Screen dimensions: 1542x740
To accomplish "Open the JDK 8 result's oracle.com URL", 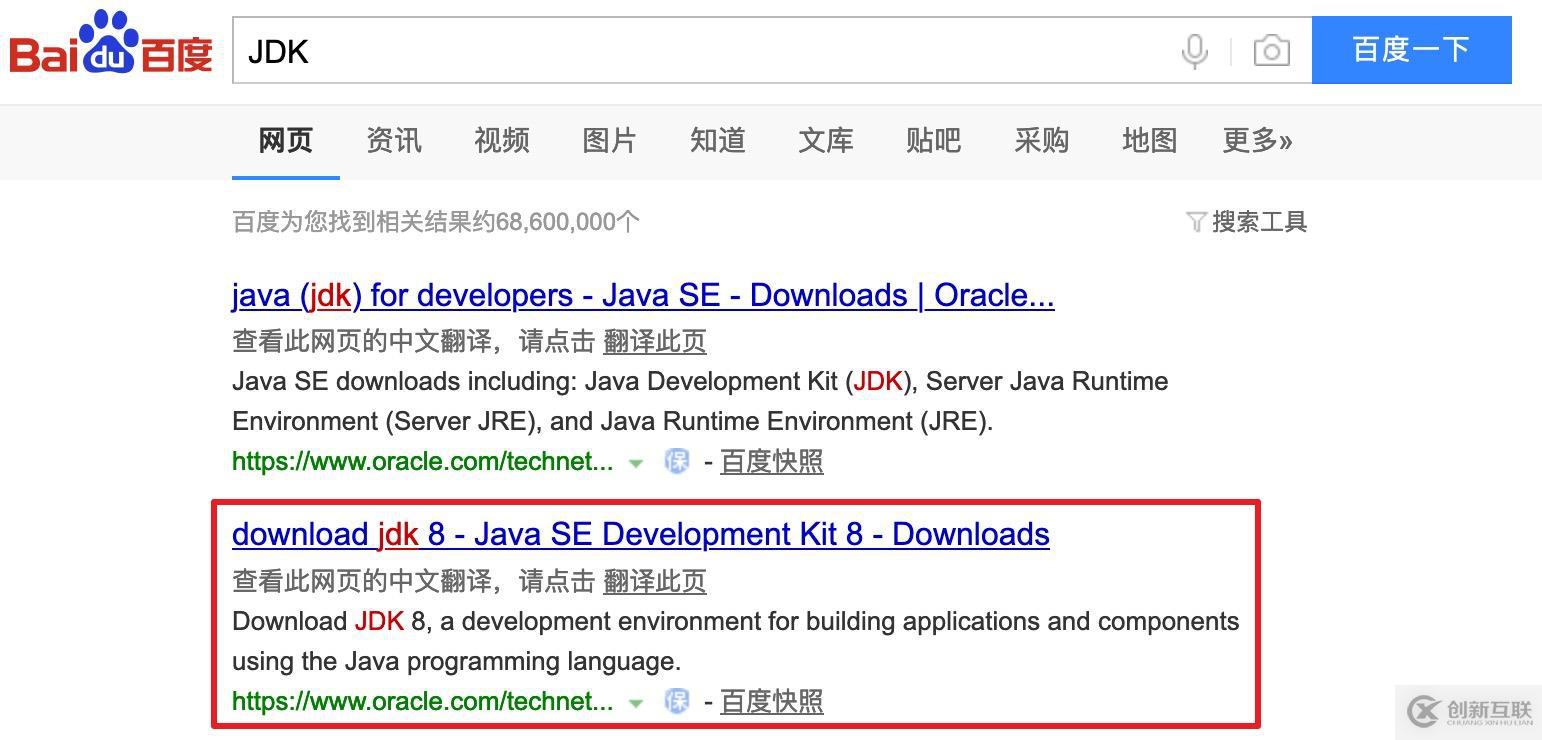I will pos(423,701).
